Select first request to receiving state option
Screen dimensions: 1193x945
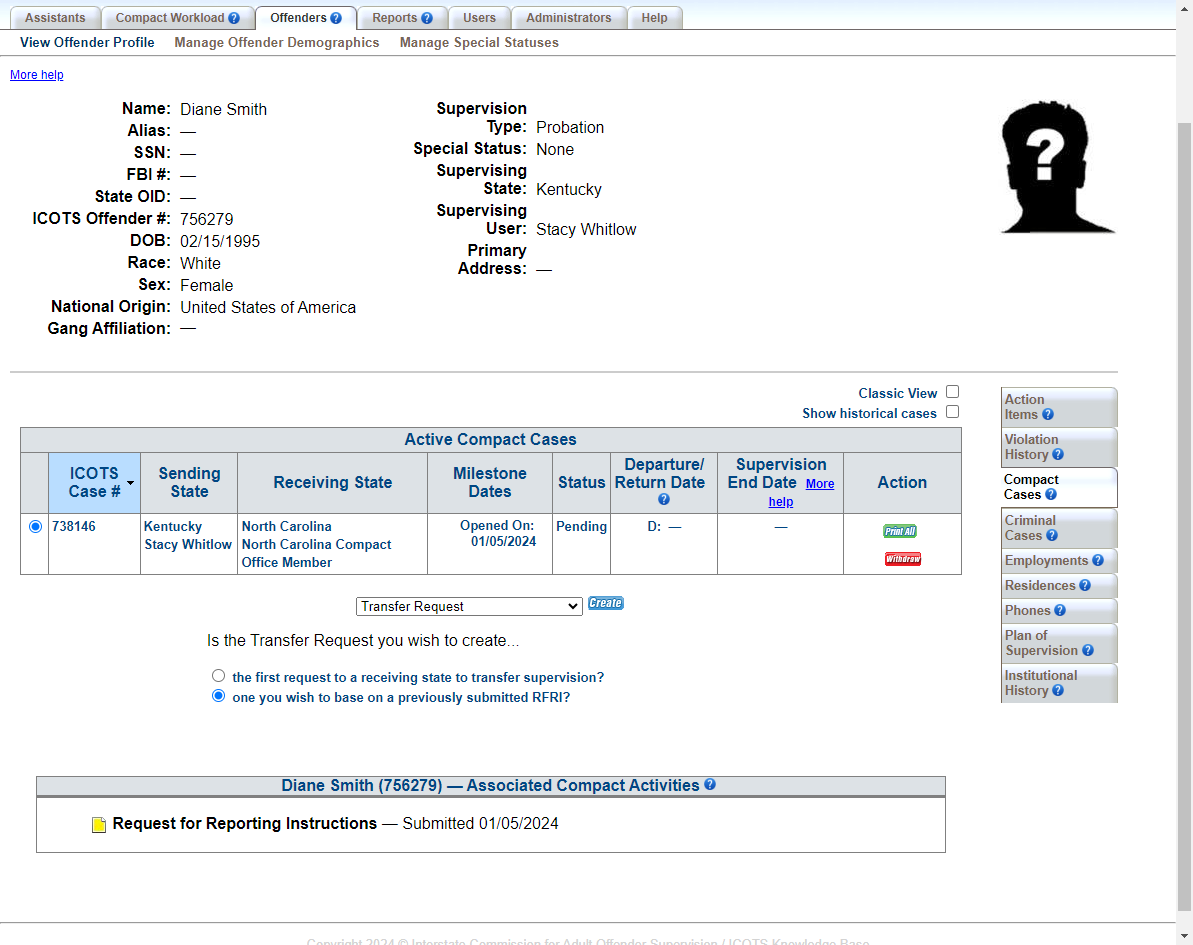tap(218, 676)
